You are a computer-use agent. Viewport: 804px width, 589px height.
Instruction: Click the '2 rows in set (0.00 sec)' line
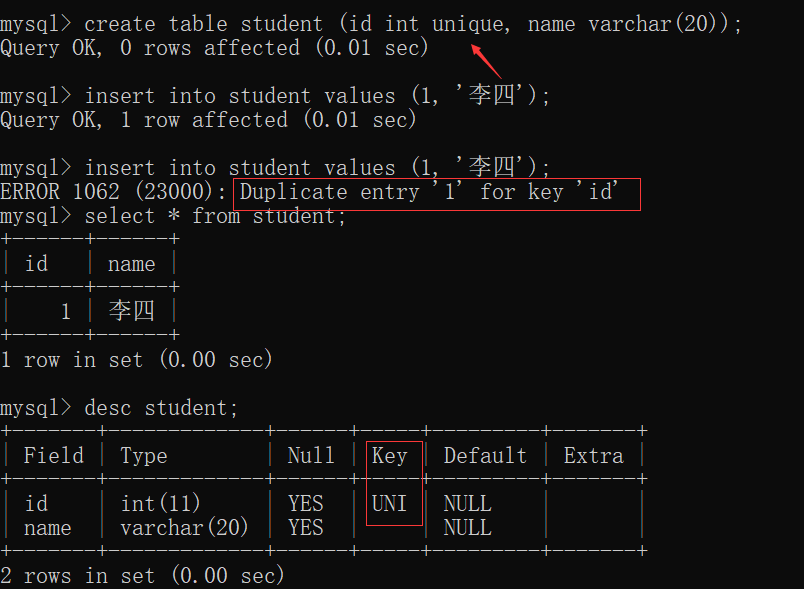point(142,576)
